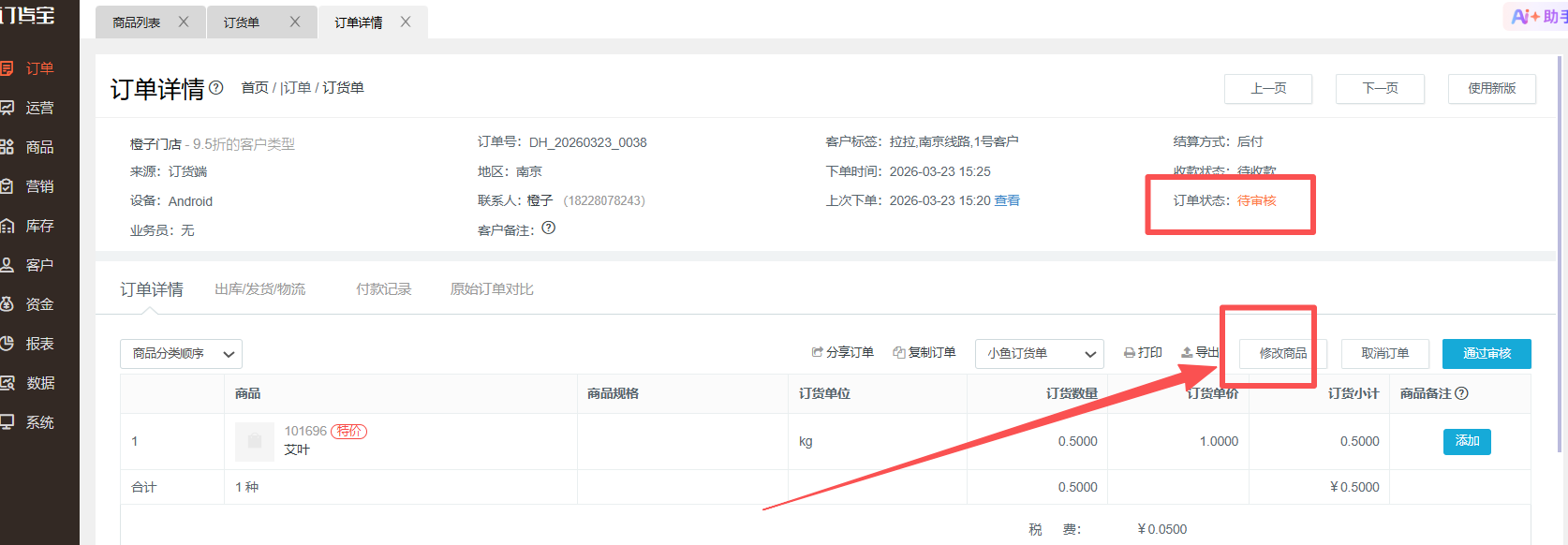Click the 首页 breadcrumb link

click(x=255, y=87)
